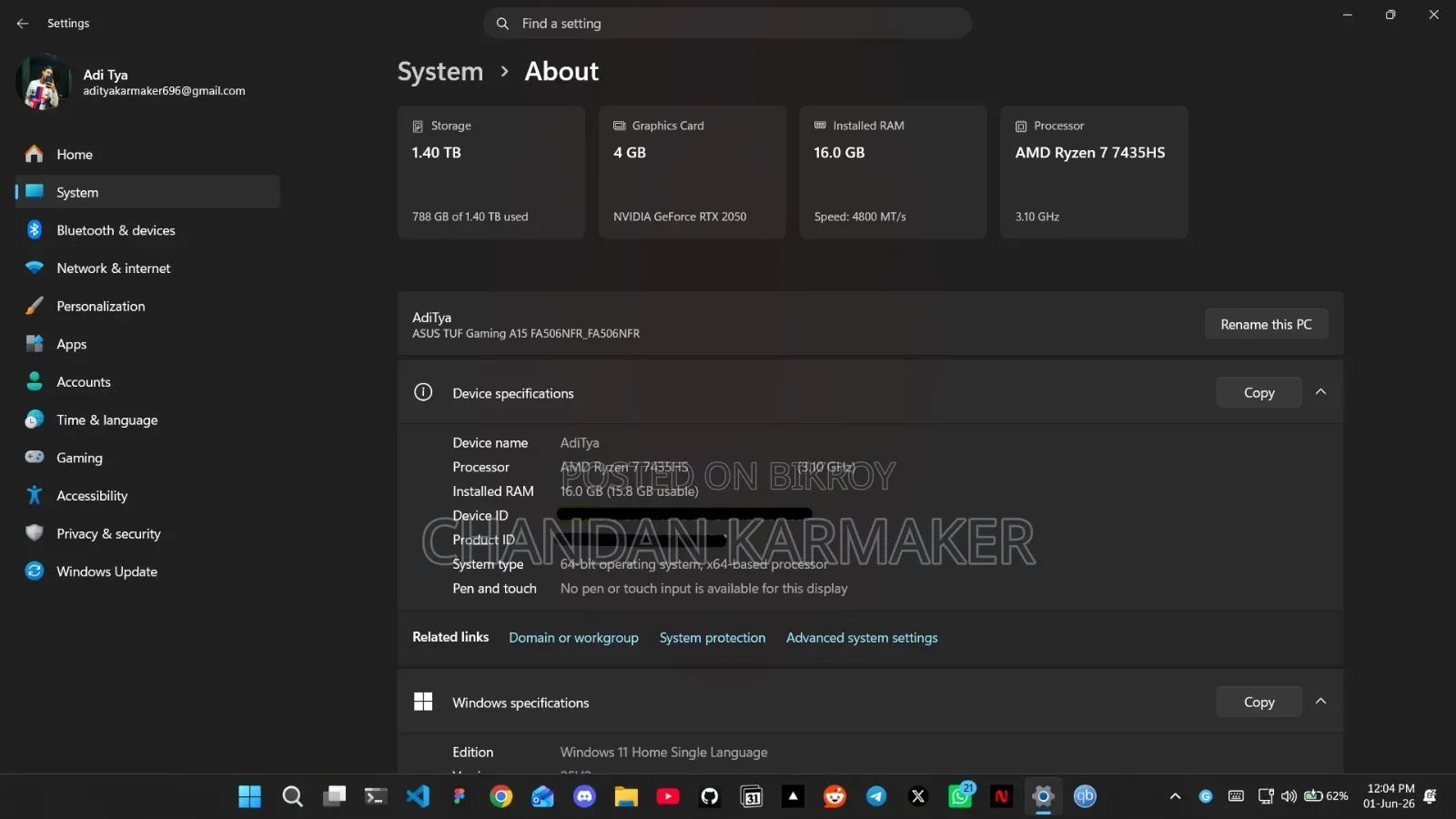
Task: Open Telegram from the taskbar
Action: click(876, 797)
